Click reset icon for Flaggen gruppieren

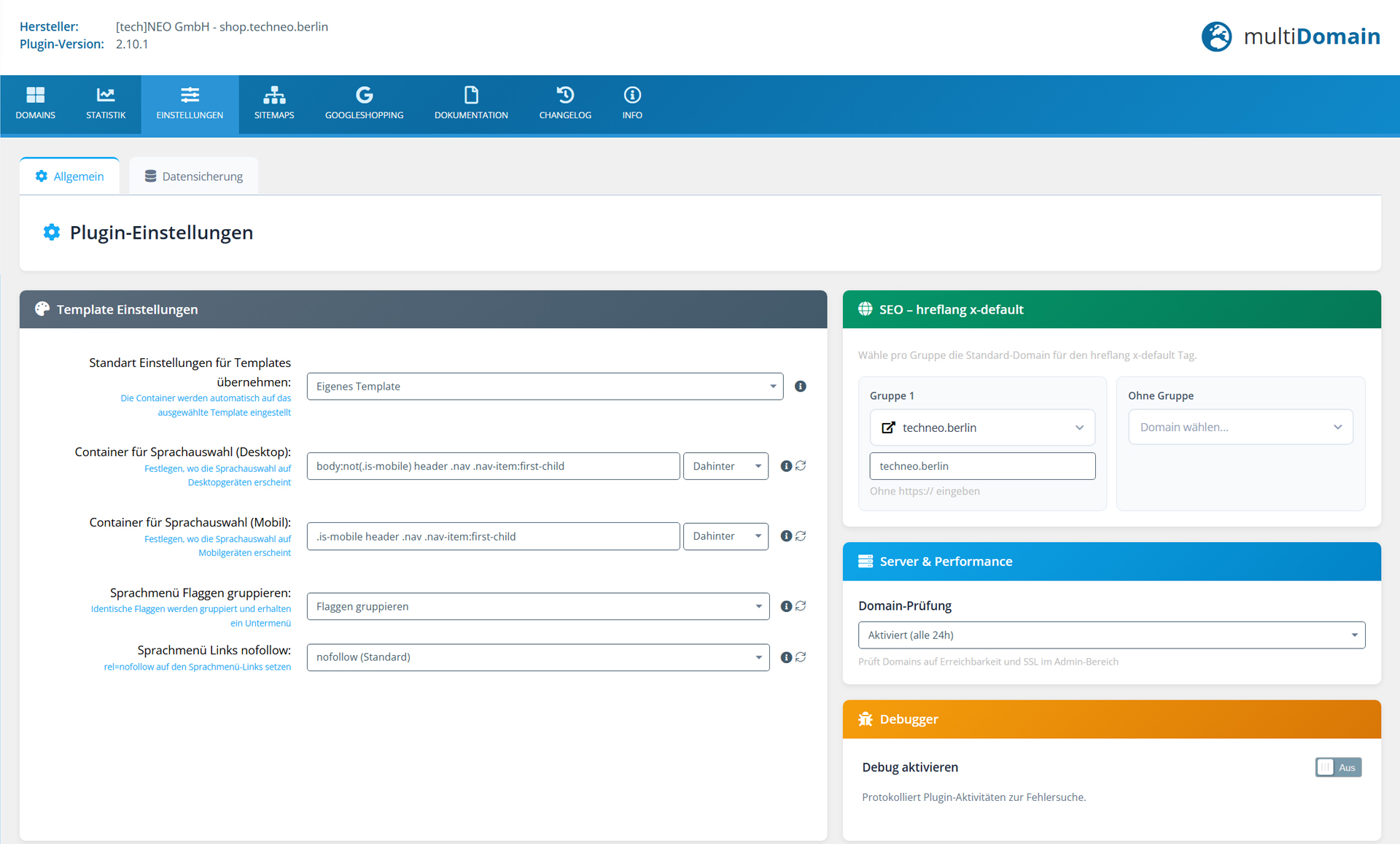point(801,606)
